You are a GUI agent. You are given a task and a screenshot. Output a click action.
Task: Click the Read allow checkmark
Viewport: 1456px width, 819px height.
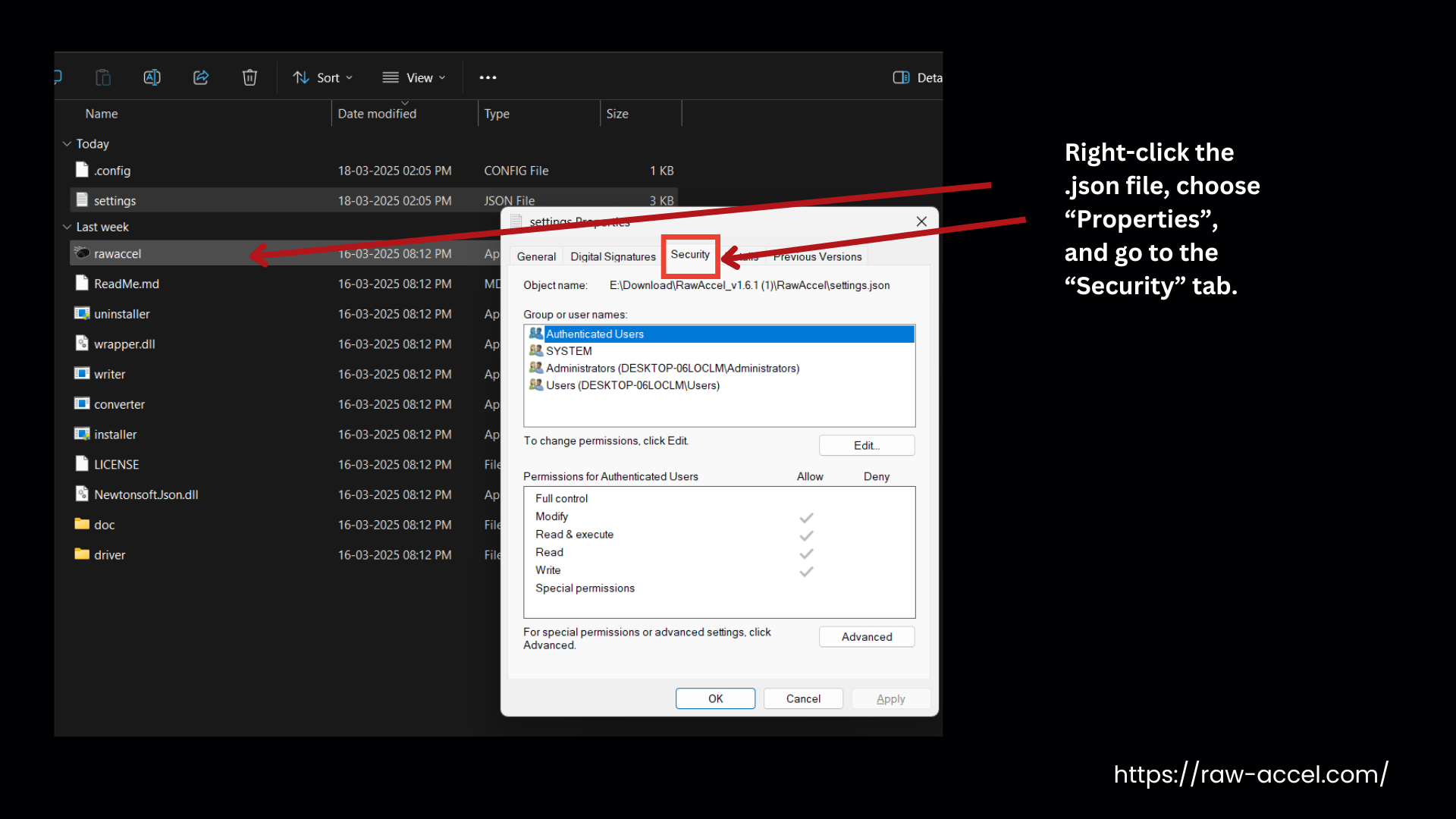[x=806, y=554]
